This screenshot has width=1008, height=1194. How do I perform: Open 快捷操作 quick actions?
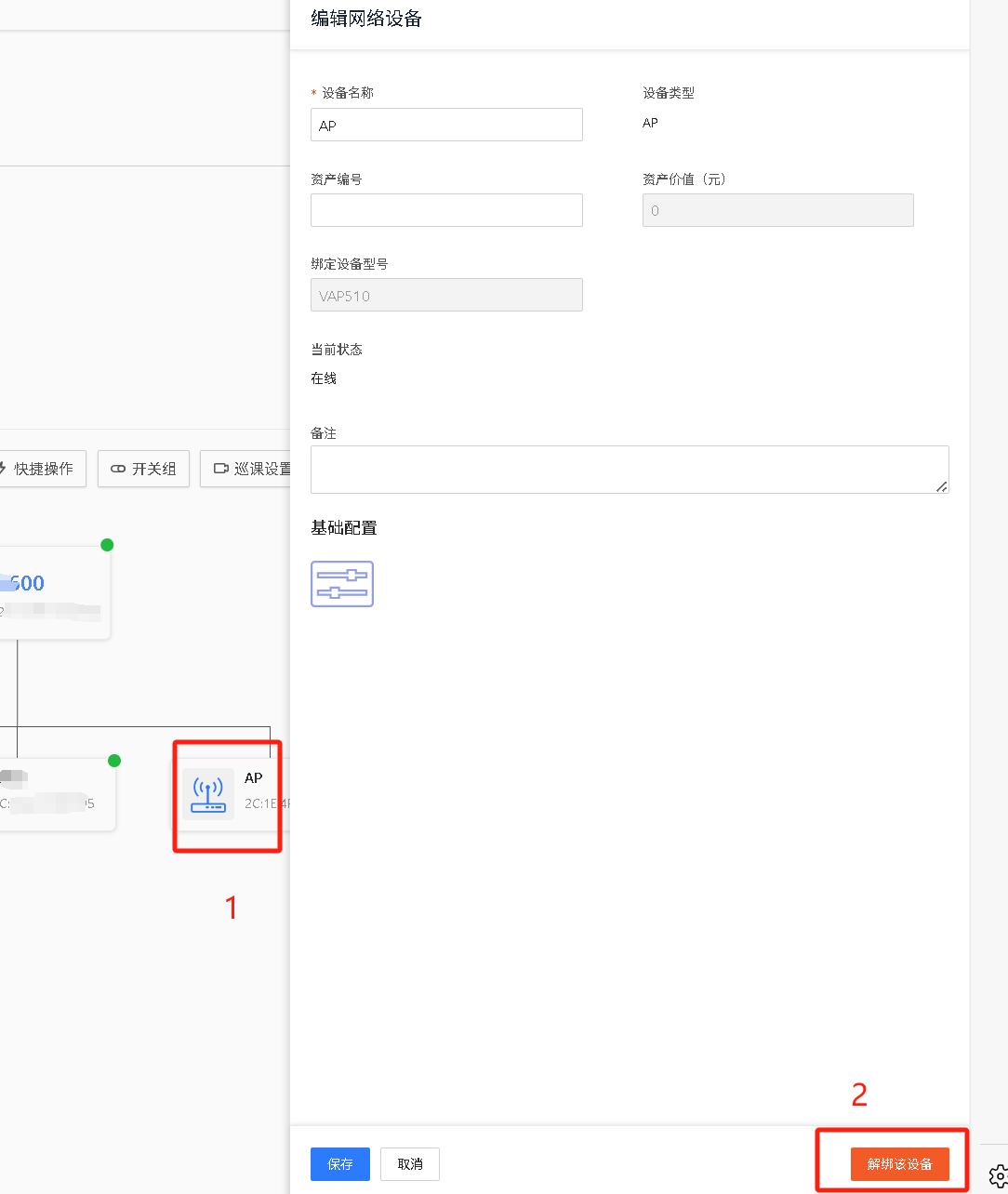(42, 469)
